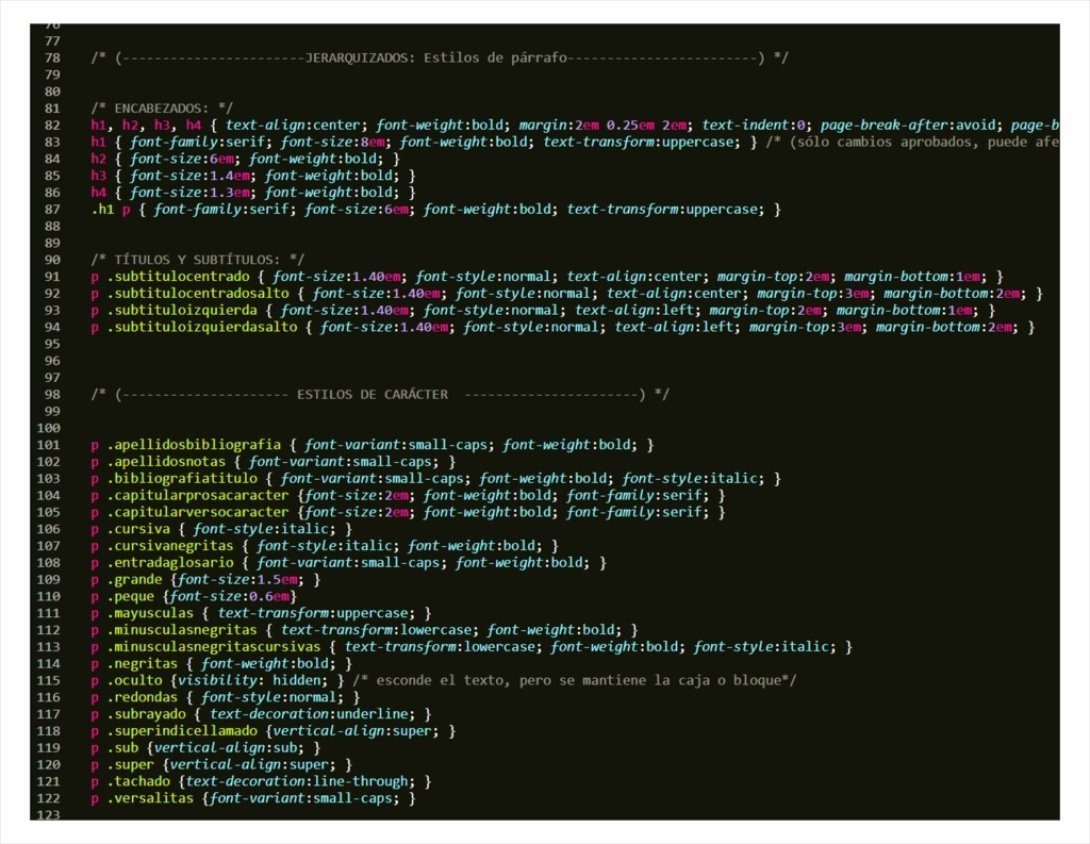Click the h4 selector on line 86
The width and height of the screenshot is (1090, 844).
pyautogui.click(x=98, y=193)
